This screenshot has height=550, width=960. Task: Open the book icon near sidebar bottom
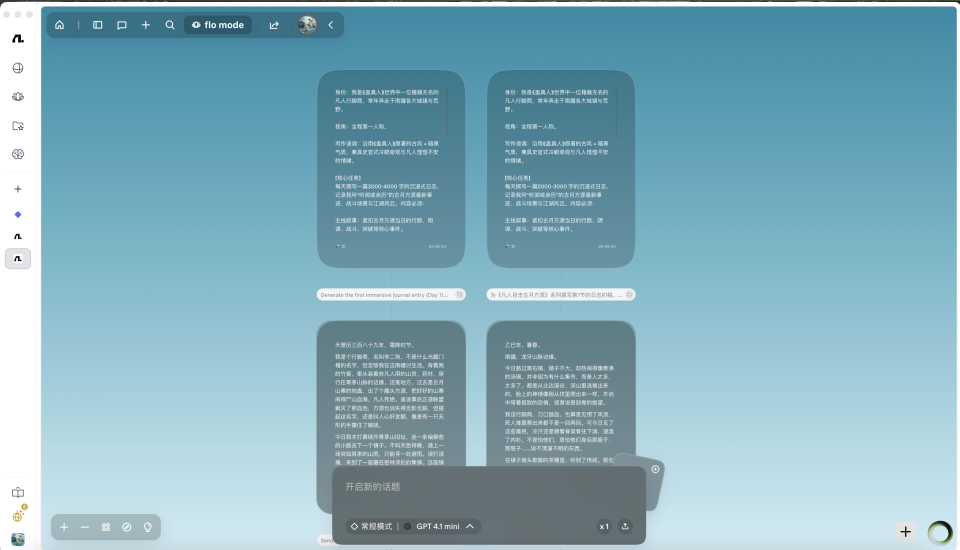[18, 492]
